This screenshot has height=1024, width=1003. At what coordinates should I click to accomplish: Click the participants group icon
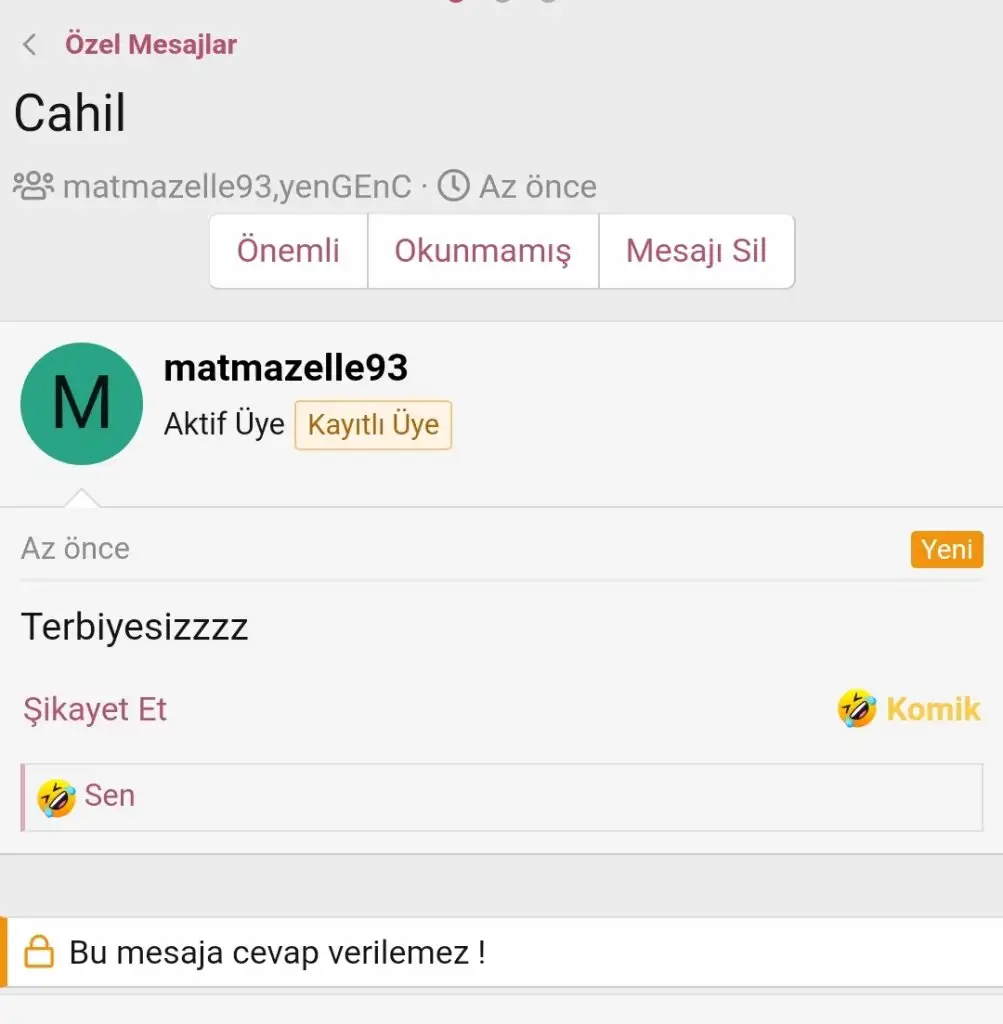tap(33, 186)
